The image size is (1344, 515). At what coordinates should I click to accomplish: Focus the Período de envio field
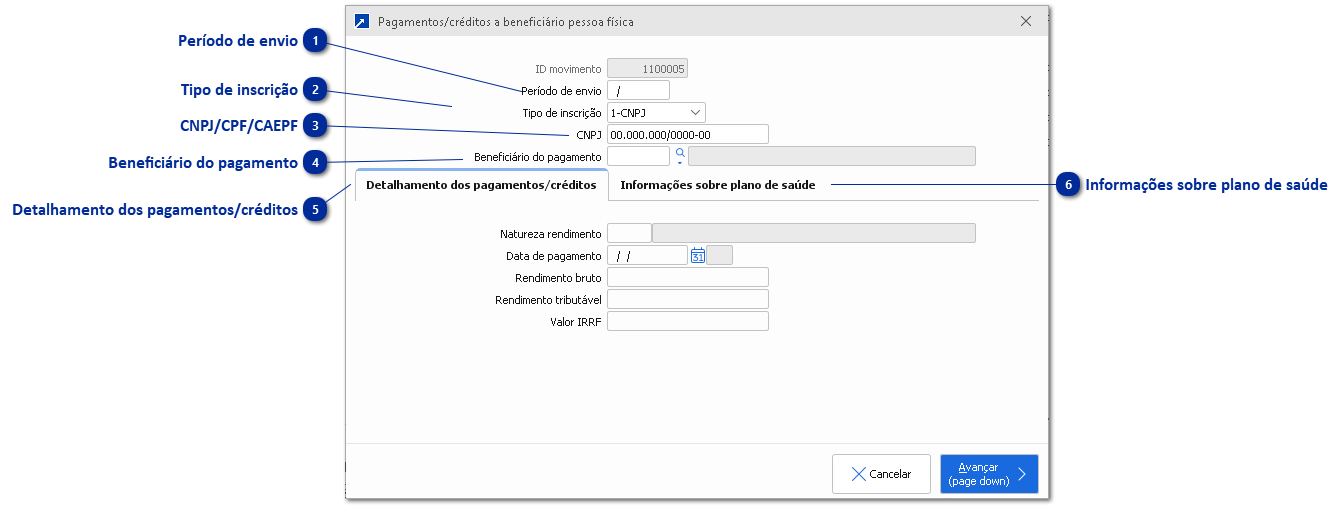(x=637, y=91)
